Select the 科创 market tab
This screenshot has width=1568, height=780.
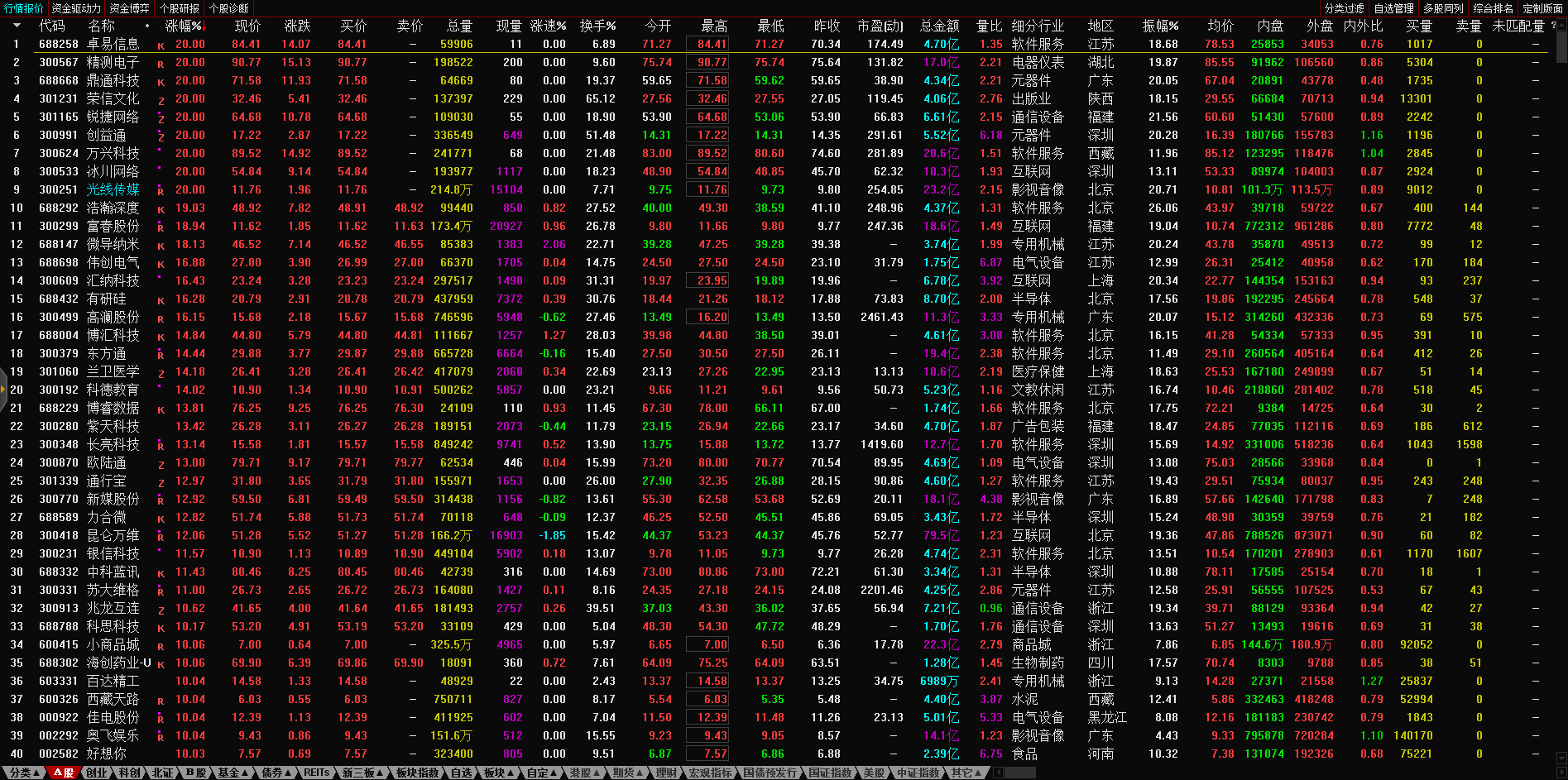[129, 773]
